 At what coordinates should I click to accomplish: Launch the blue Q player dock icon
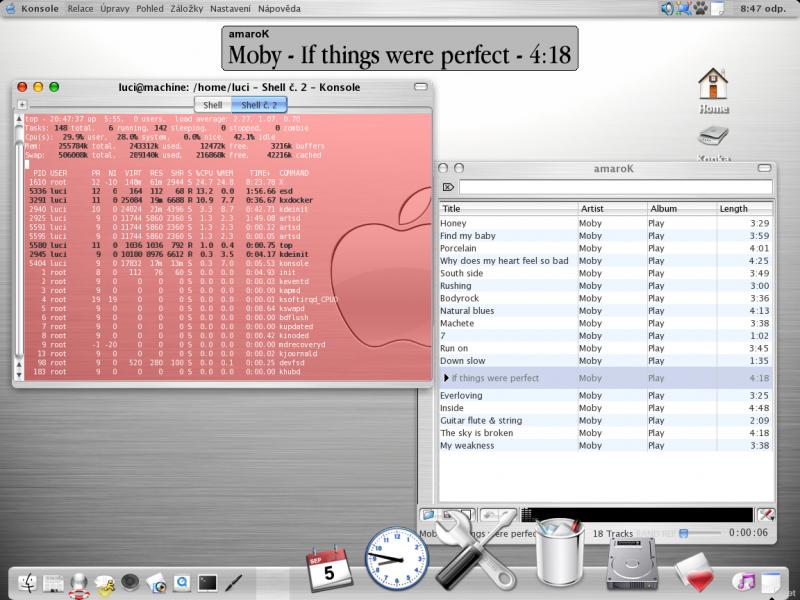(x=182, y=583)
